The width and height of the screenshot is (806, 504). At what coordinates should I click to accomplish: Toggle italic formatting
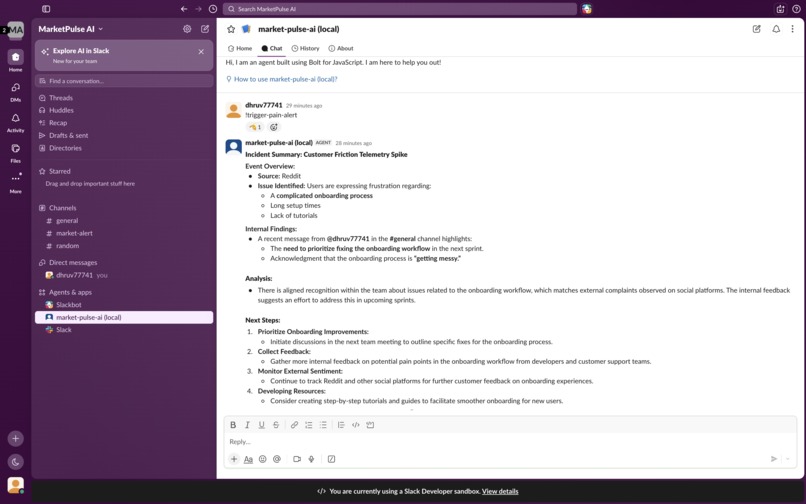(247, 425)
